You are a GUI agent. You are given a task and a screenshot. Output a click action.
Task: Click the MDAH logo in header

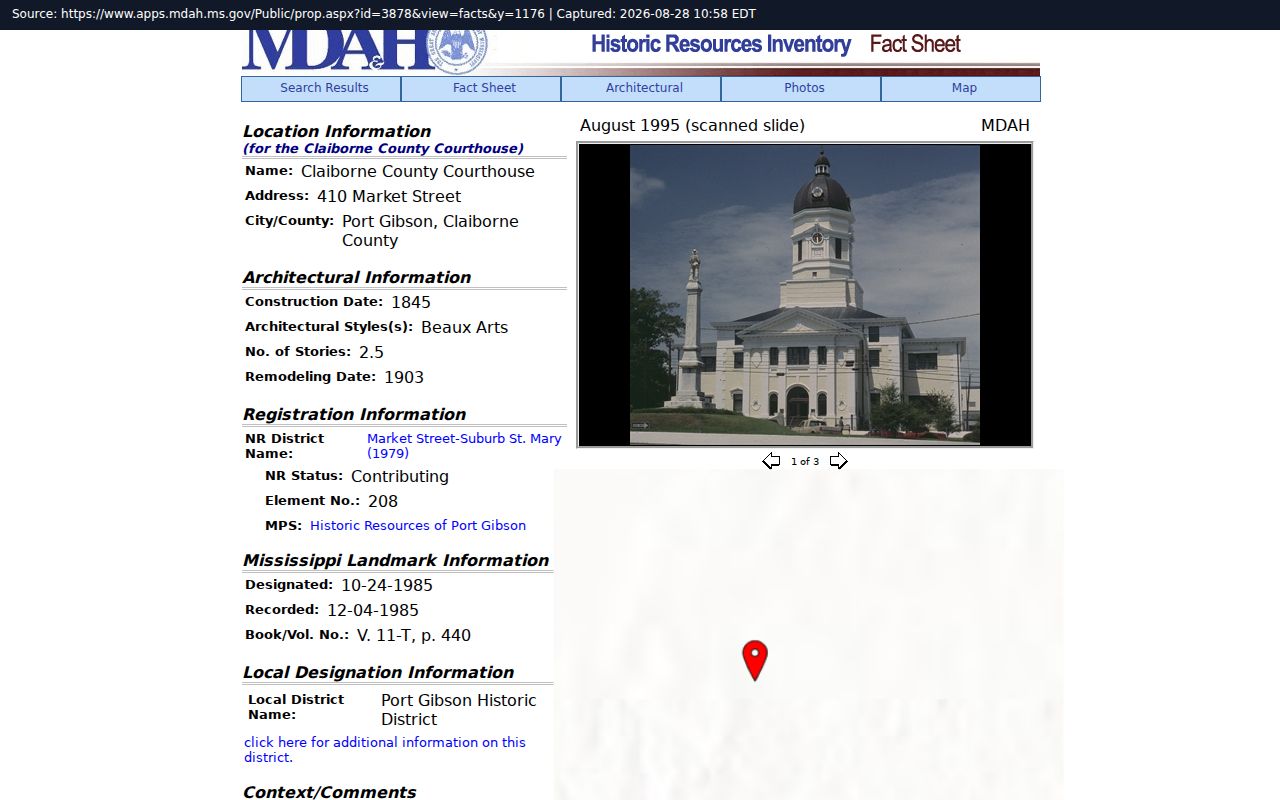(364, 51)
